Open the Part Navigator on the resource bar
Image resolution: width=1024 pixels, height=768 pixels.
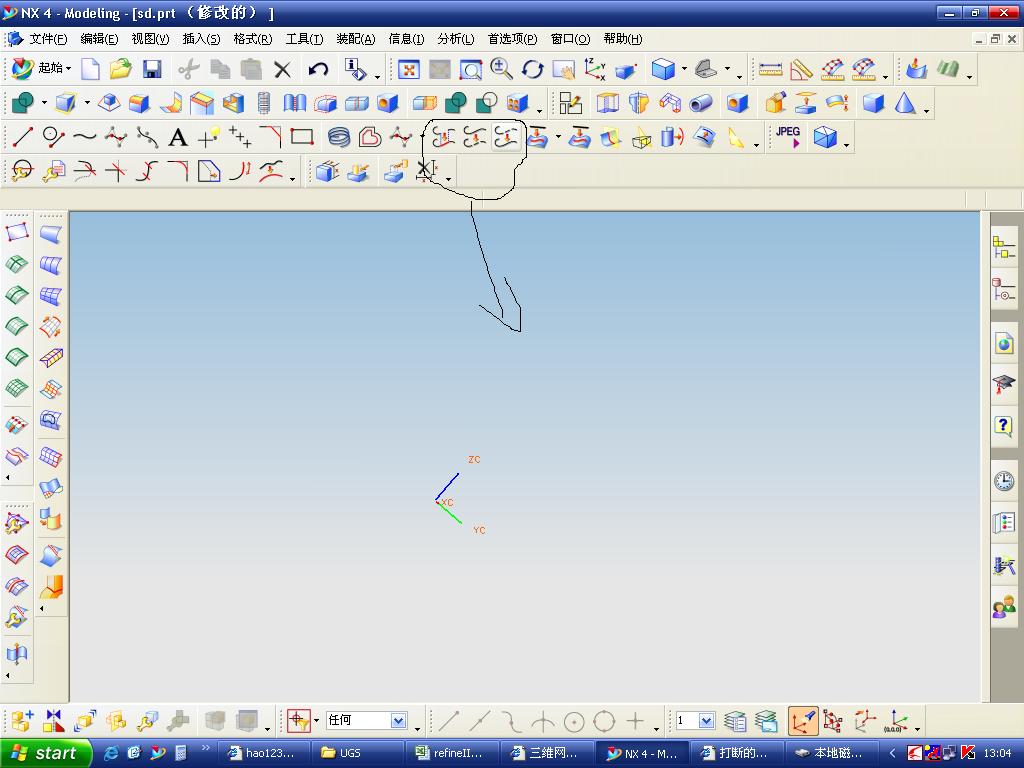(x=1004, y=289)
